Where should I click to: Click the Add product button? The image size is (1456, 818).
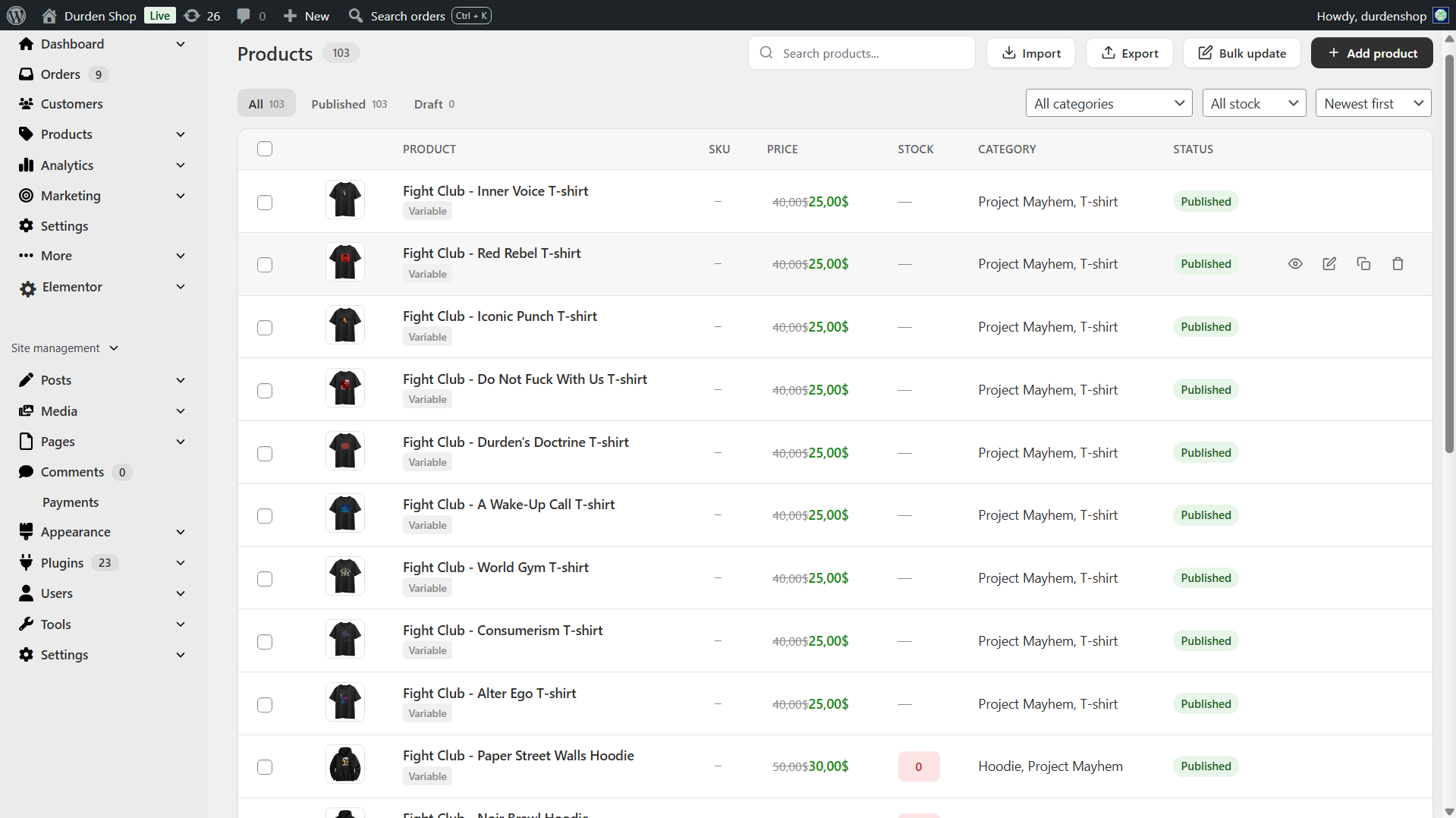coord(1372,52)
